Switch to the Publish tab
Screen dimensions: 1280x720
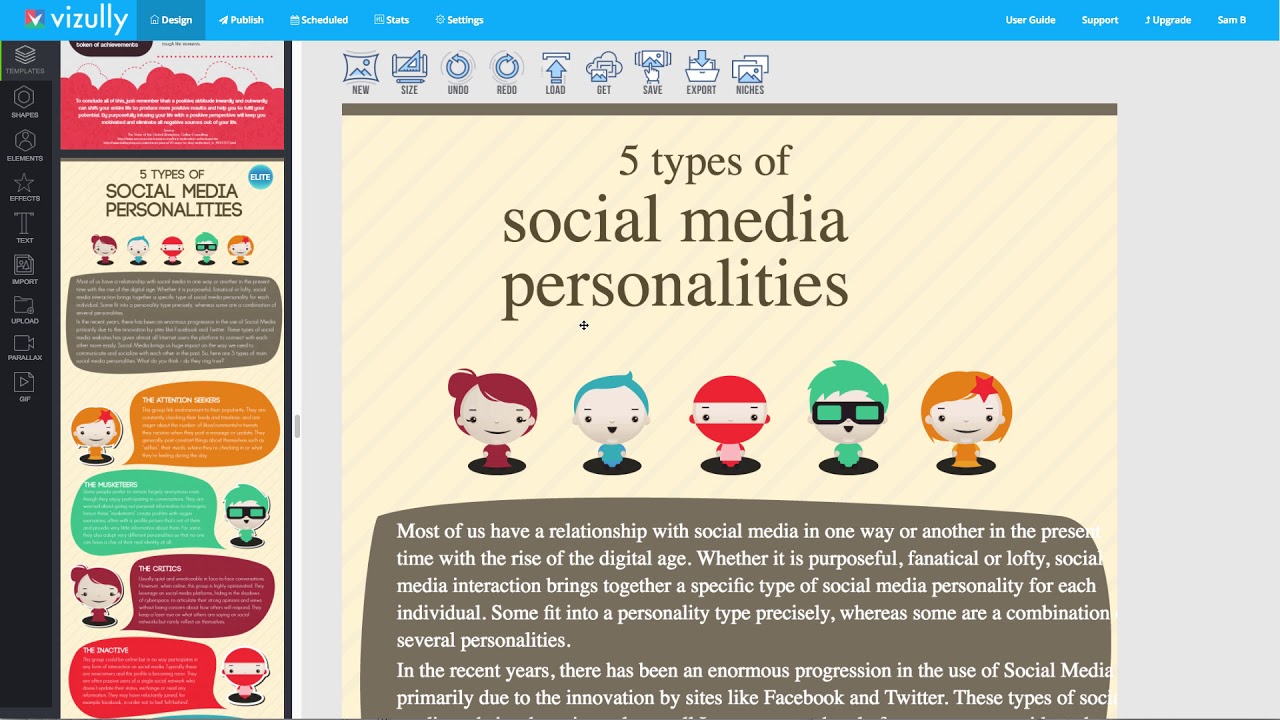pos(241,20)
